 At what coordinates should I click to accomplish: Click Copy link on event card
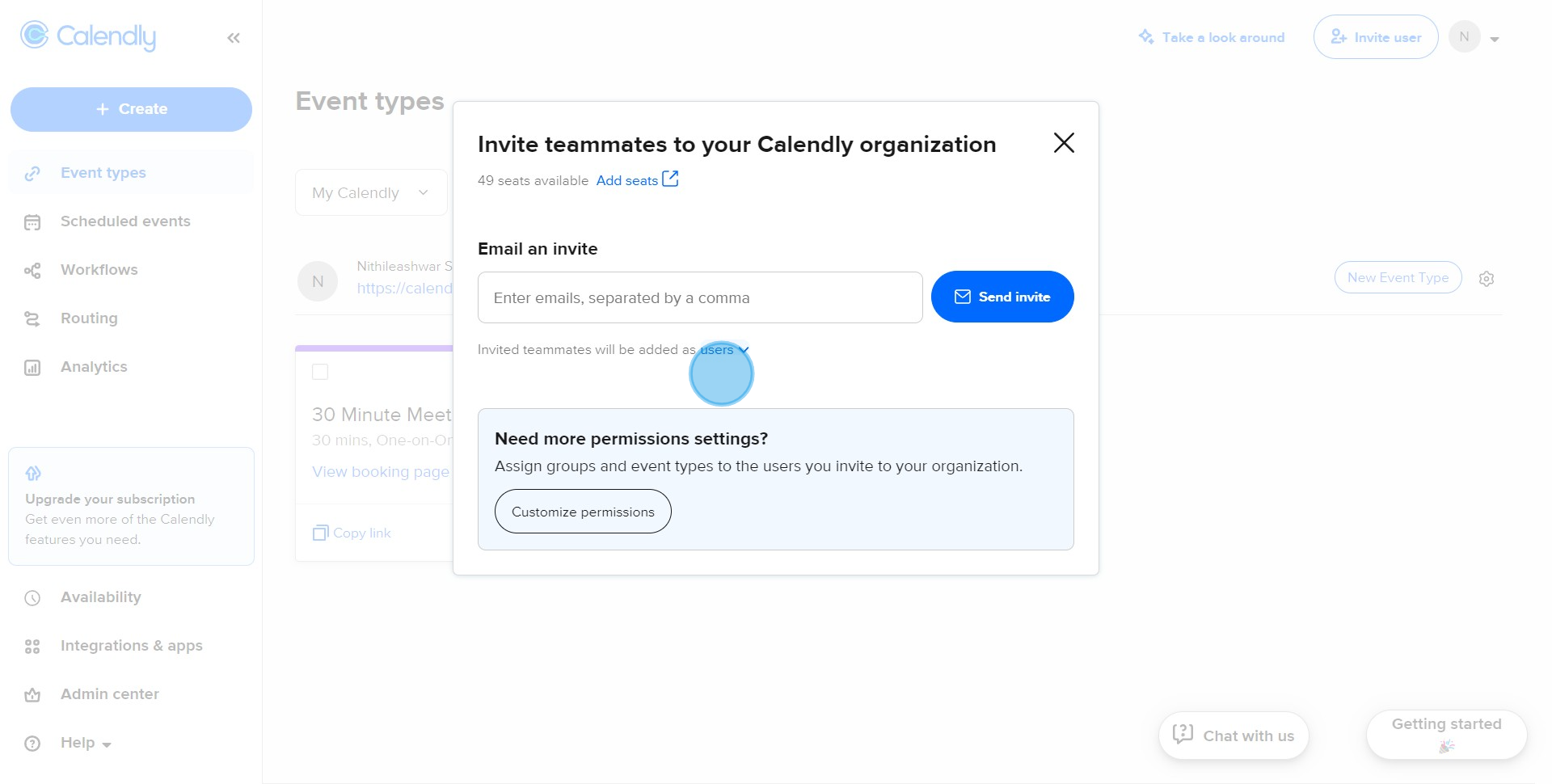(x=352, y=533)
